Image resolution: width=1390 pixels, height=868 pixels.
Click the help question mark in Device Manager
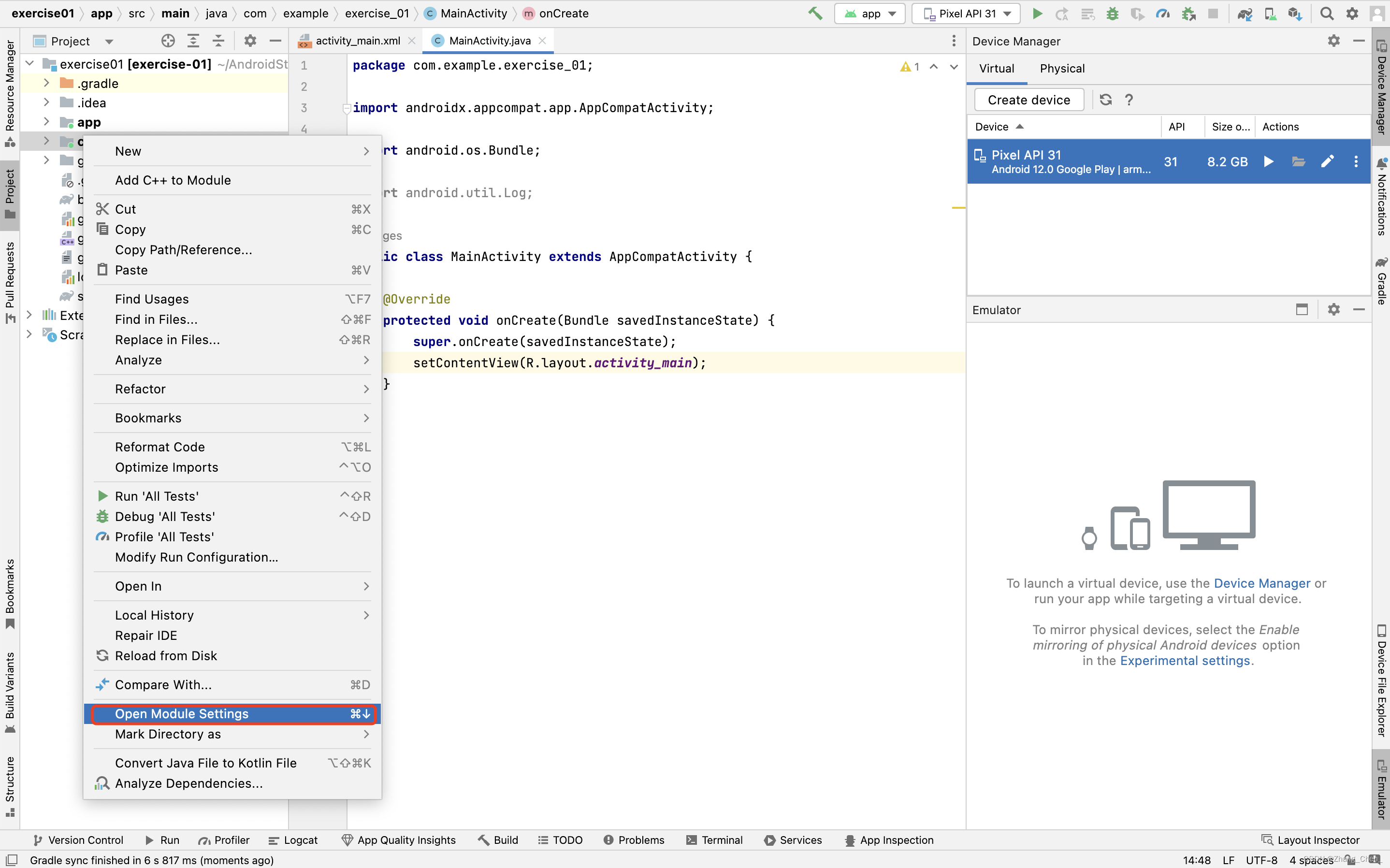tap(1129, 100)
